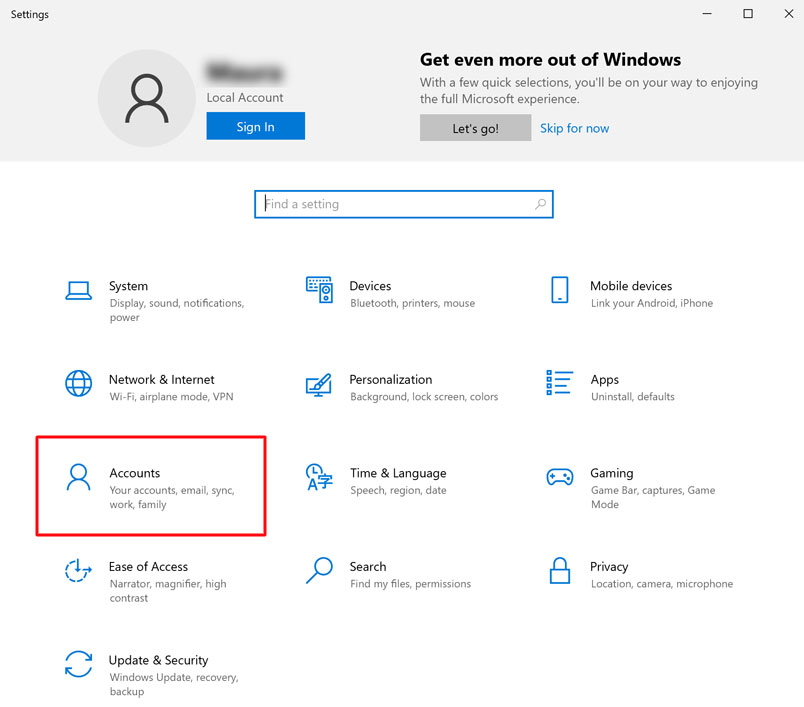Image resolution: width=804 pixels, height=707 pixels.
Task: Minimize the Settings window
Action: pyautogui.click(x=707, y=14)
